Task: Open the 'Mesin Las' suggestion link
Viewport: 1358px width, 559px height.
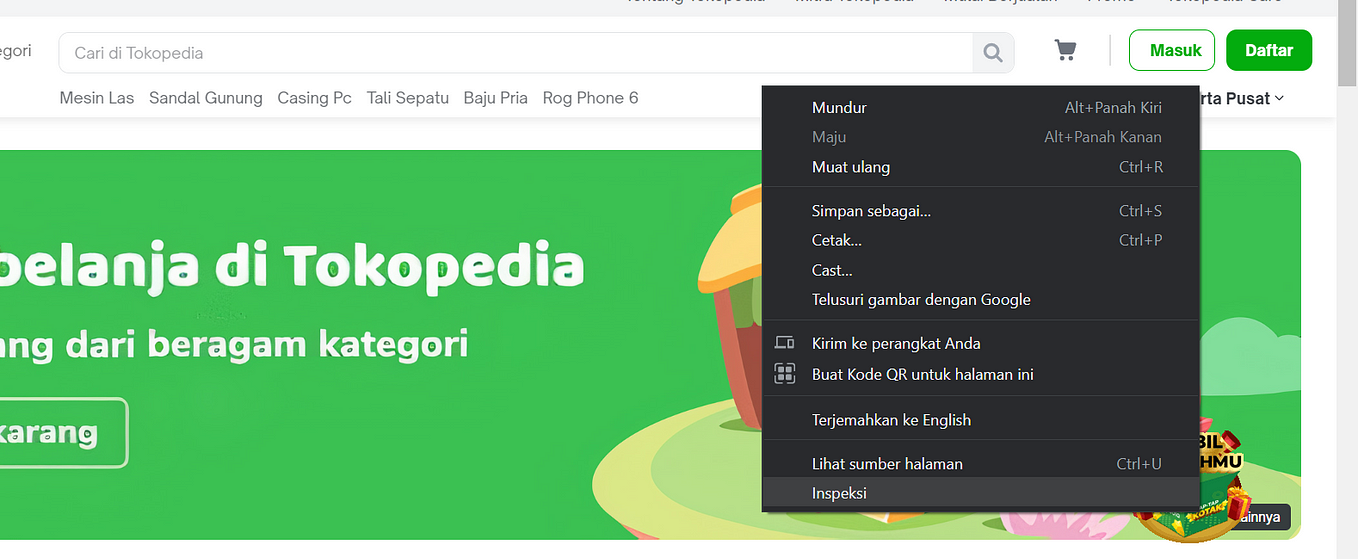Action: [97, 98]
